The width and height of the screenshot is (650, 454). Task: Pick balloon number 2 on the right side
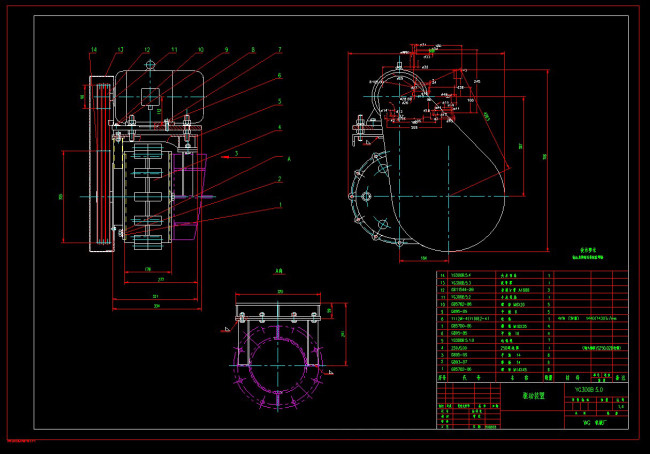point(280,179)
